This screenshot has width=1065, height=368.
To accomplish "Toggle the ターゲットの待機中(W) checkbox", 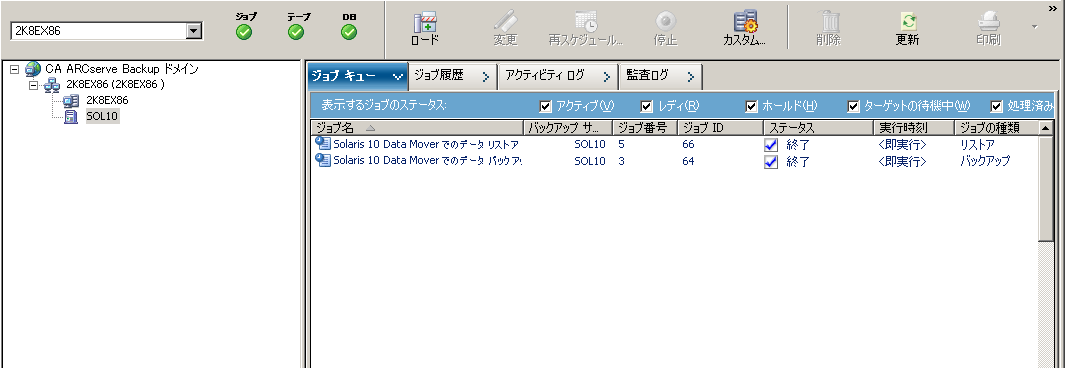I will (x=854, y=107).
